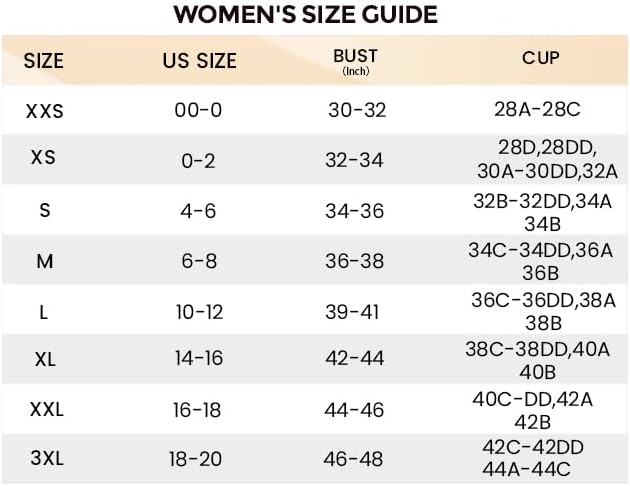Click the WOMEN'S SIZE GUIDE title

pos(305,15)
